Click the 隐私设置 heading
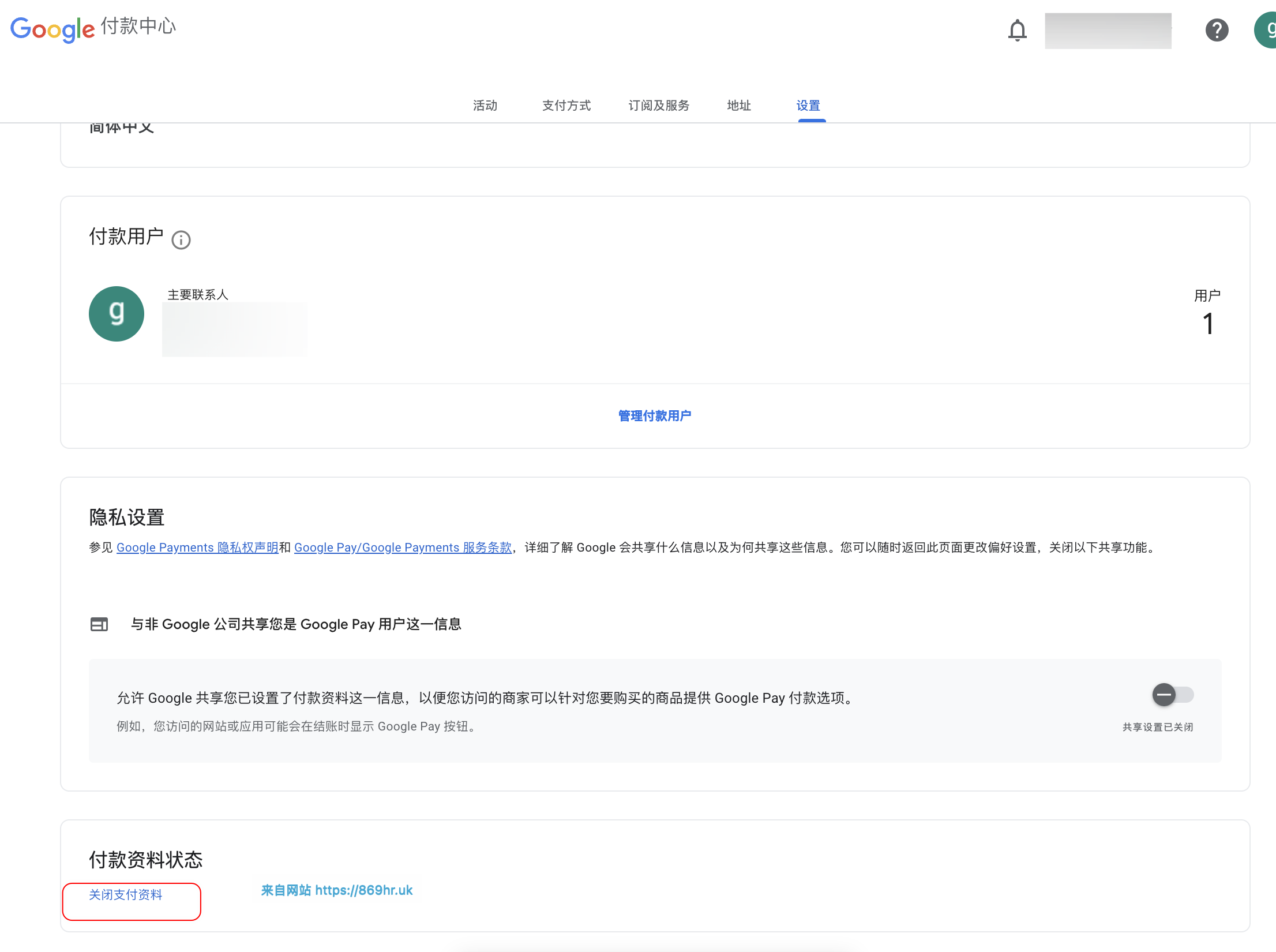The image size is (1276, 952). [x=127, y=518]
